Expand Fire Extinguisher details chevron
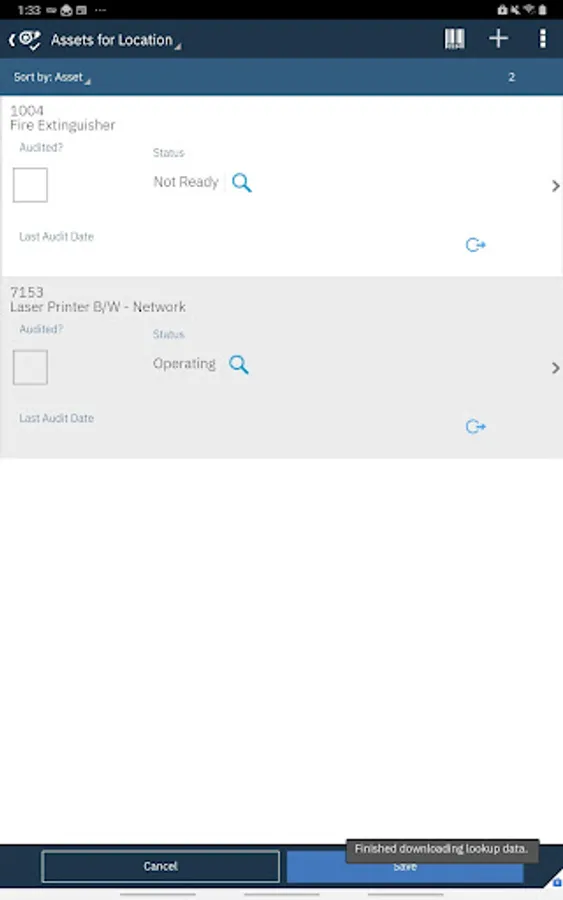 coord(555,186)
